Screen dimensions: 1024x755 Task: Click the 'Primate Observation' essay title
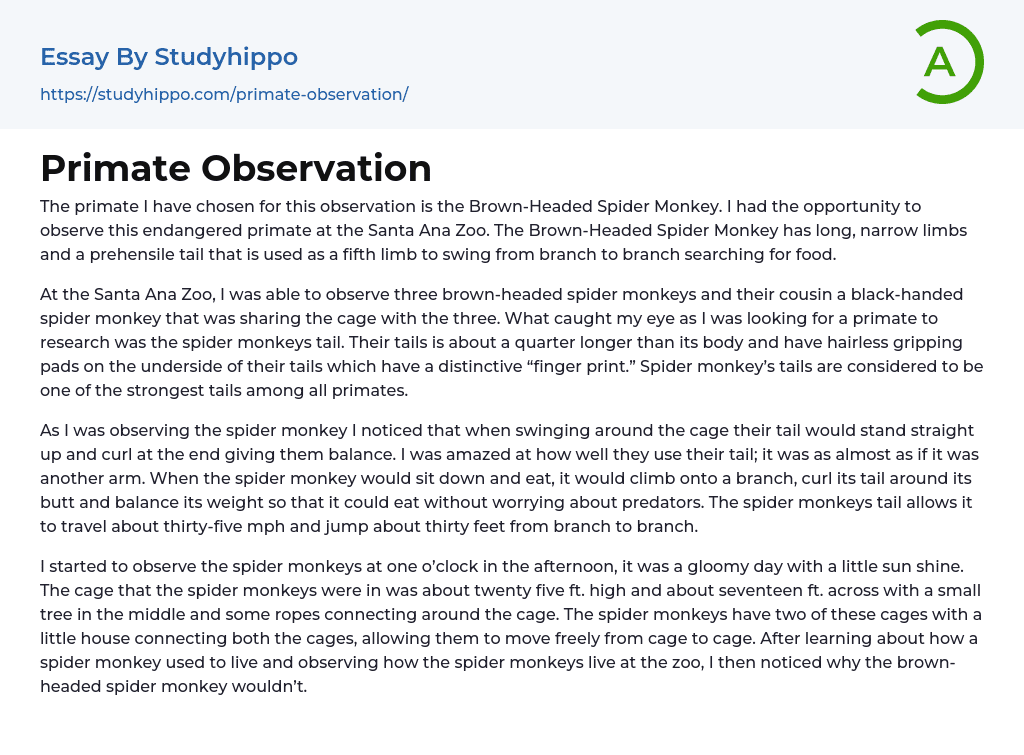236,168
